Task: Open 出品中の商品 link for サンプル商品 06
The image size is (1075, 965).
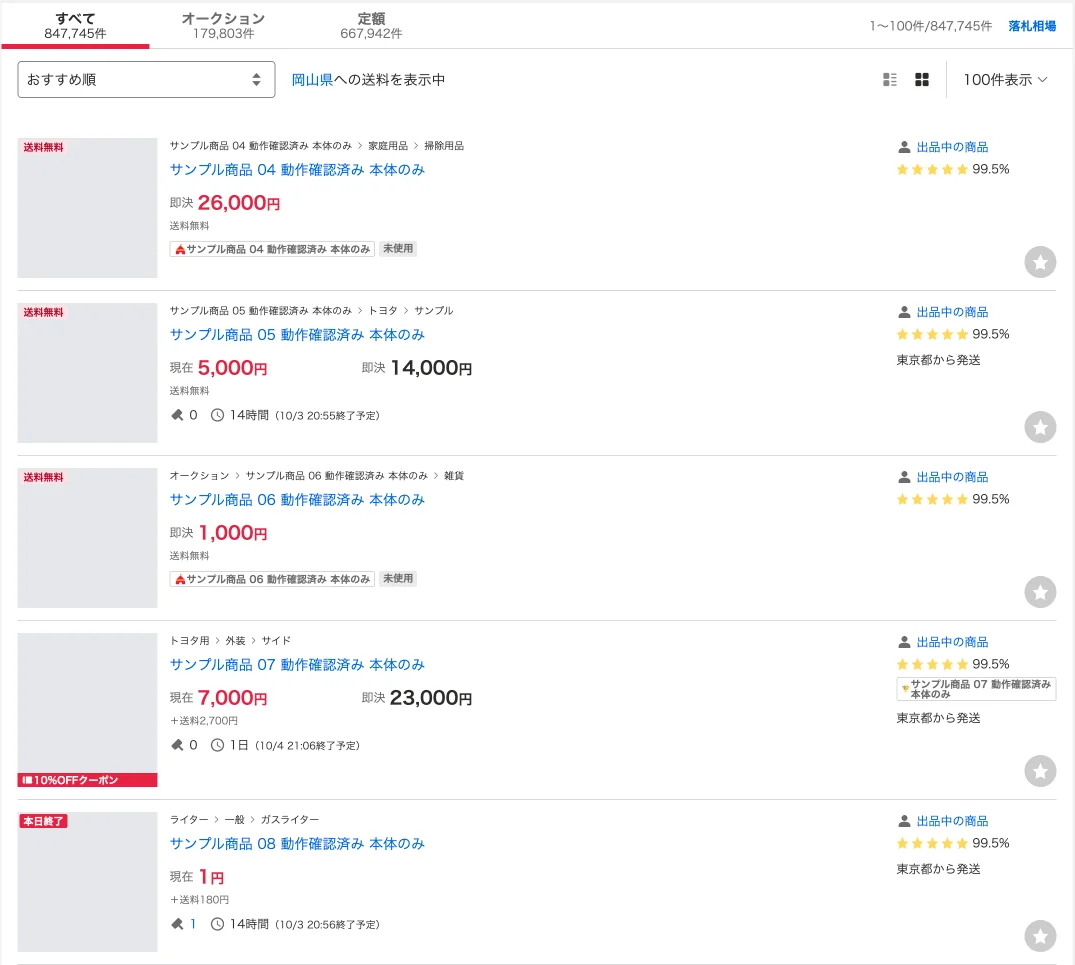Action: point(952,477)
